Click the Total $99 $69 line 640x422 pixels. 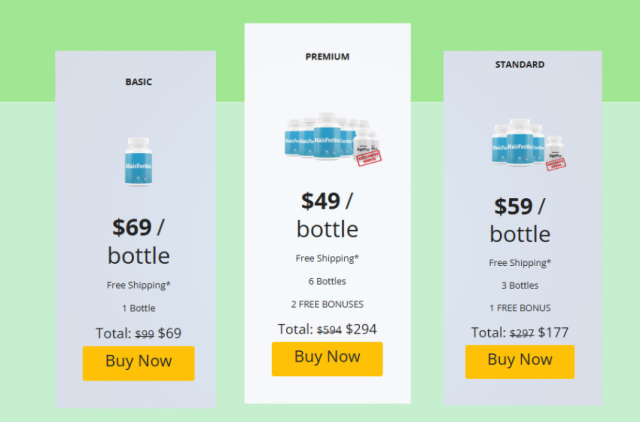click(138, 333)
